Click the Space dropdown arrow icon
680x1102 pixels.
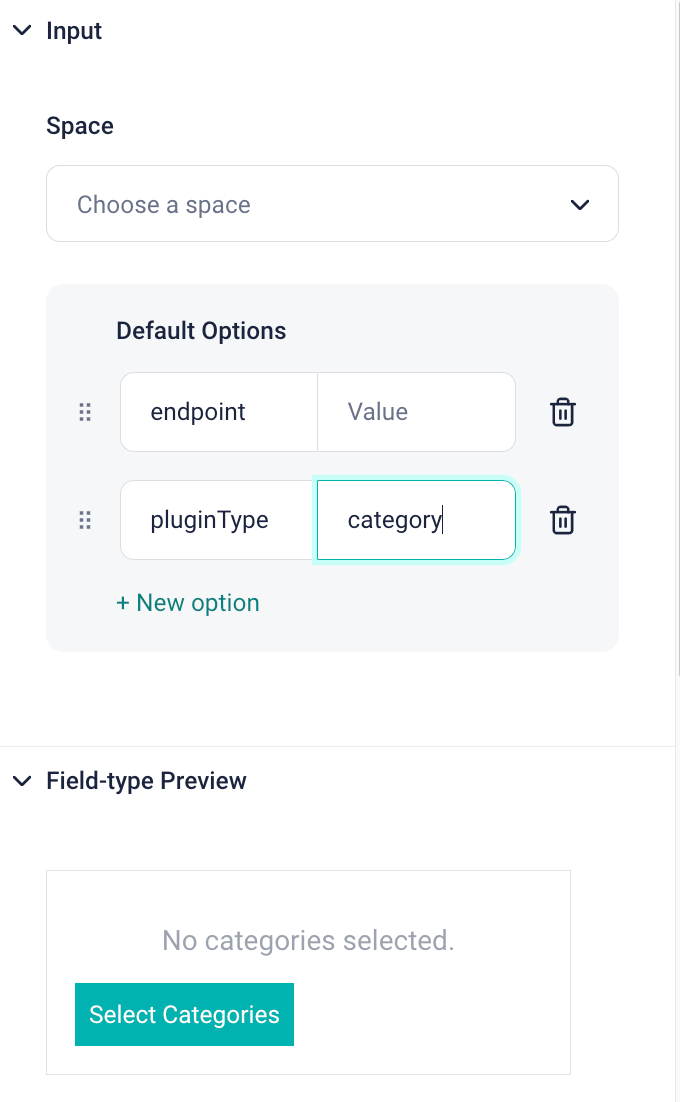click(579, 205)
